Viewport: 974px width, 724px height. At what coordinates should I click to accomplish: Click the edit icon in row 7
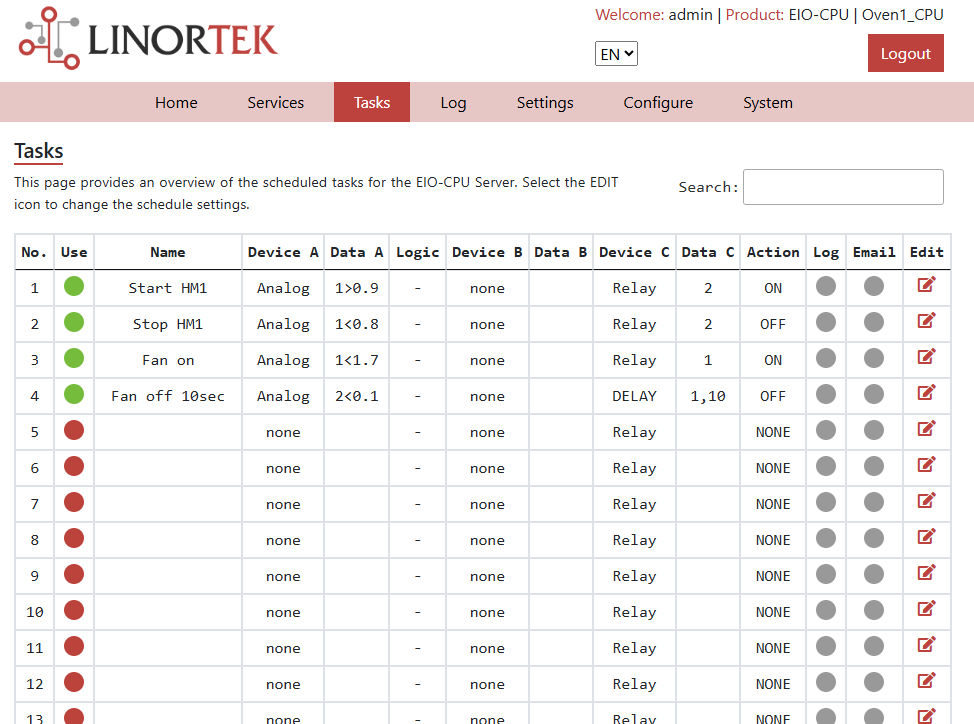pyautogui.click(x=926, y=501)
